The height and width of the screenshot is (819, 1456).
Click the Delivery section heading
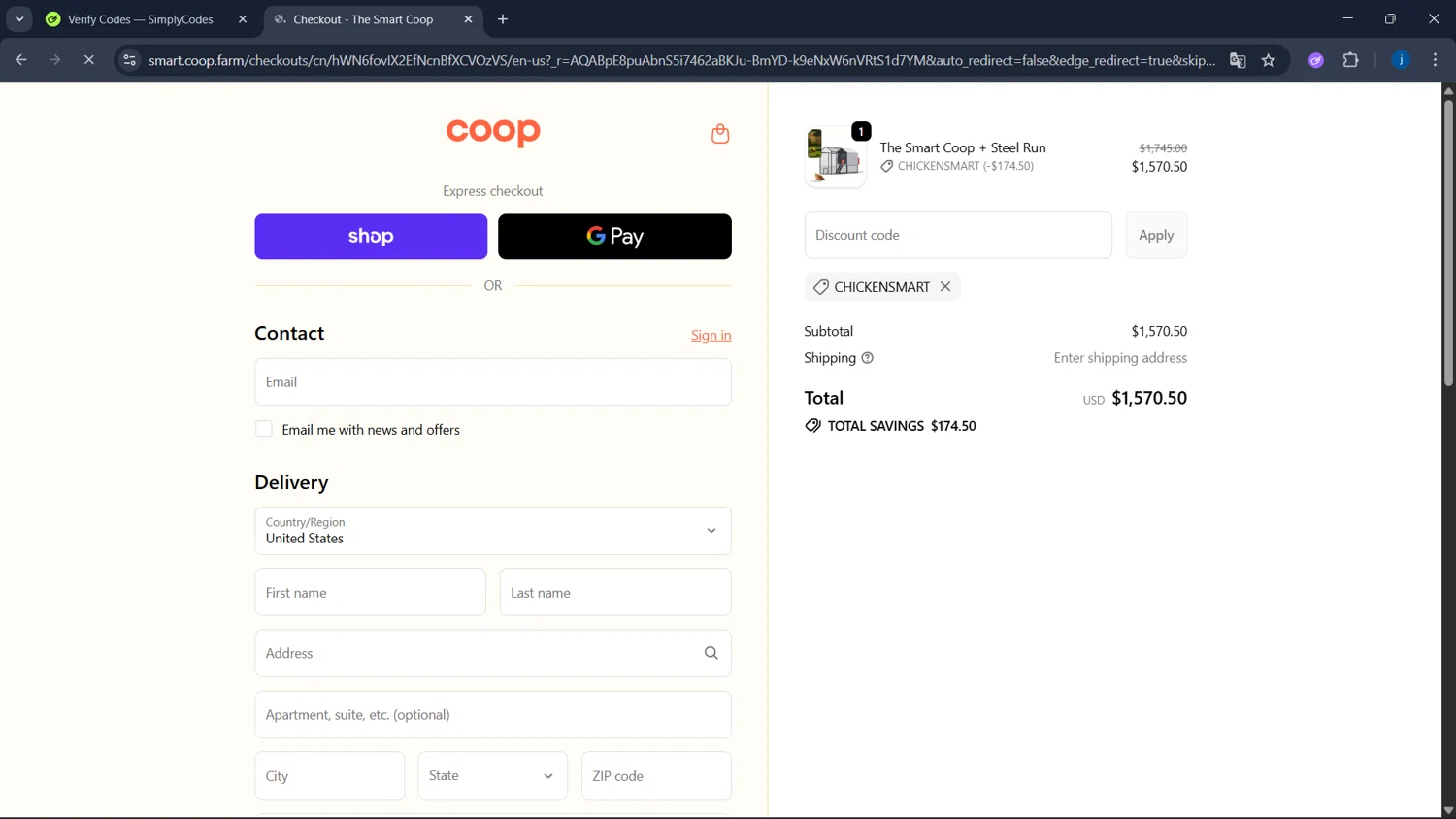point(291,482)
